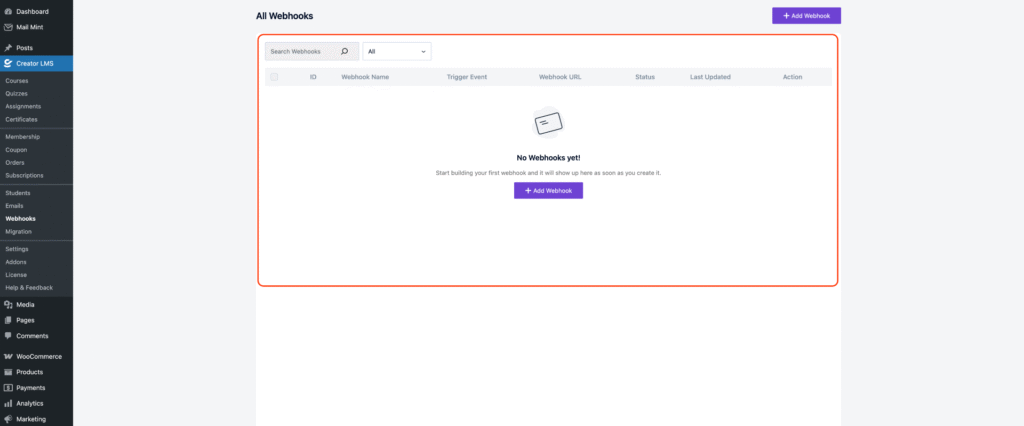The height and width of the screenshot is (426, 1024).
Task: Open the Subscriptions menu item
Action: [25, 176]
